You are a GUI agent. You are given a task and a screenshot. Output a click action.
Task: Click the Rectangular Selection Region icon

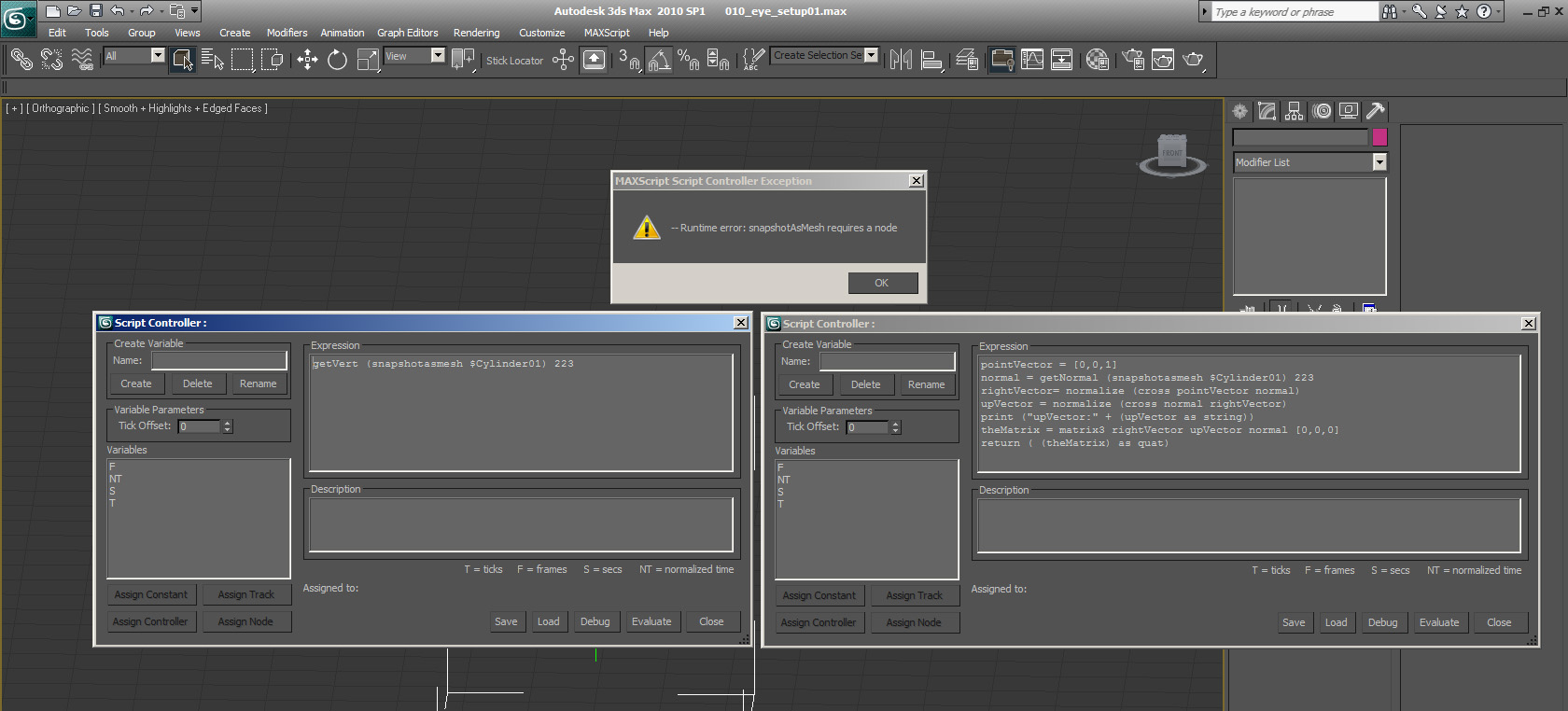tap(243, 60)
